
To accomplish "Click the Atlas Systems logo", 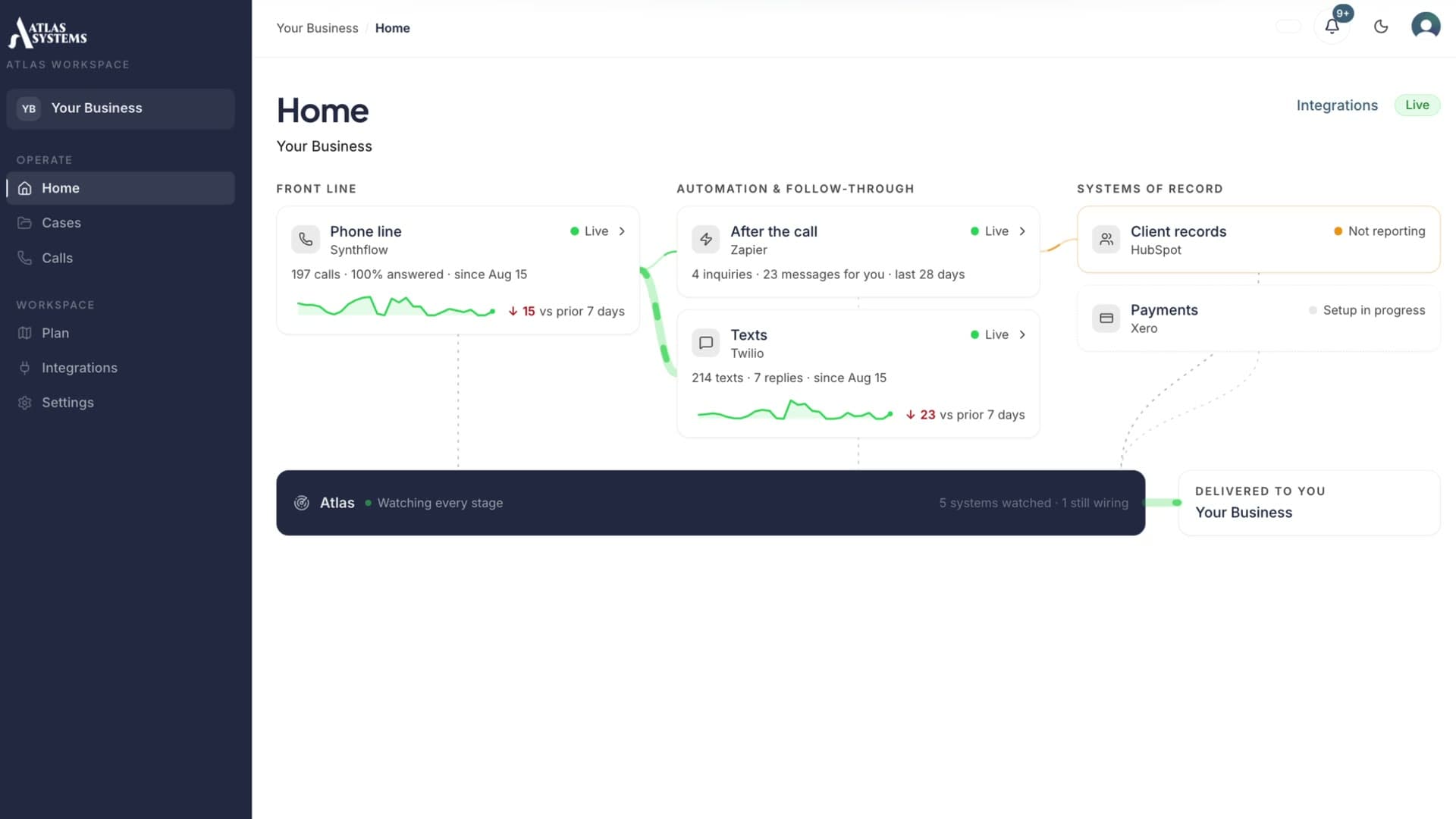I will pos(48,33).
